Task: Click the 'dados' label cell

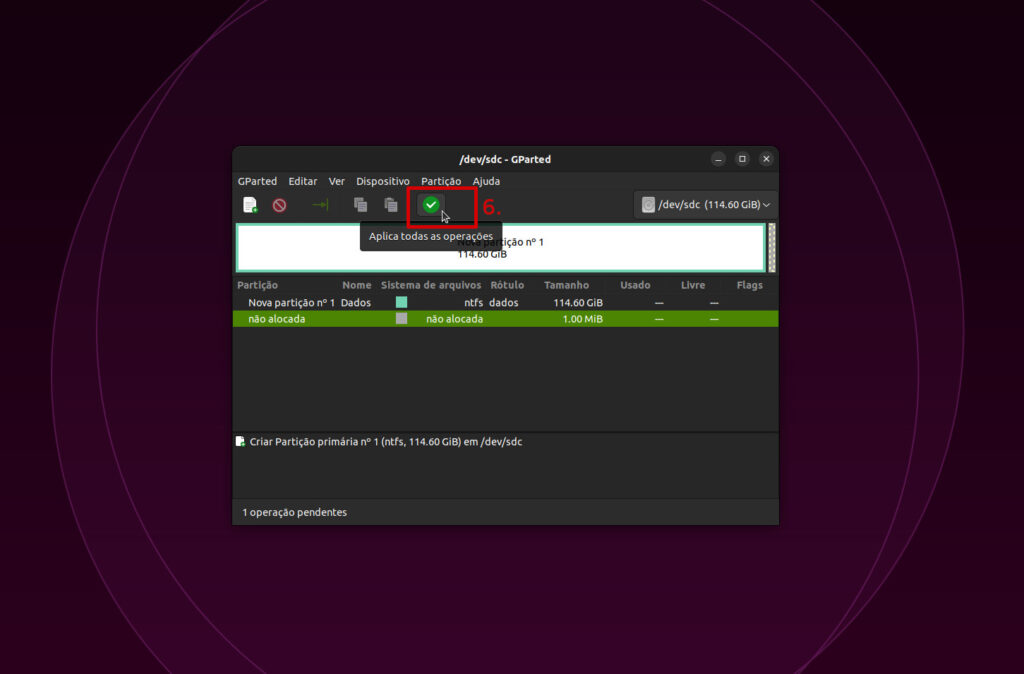Action: coord(504,302)
